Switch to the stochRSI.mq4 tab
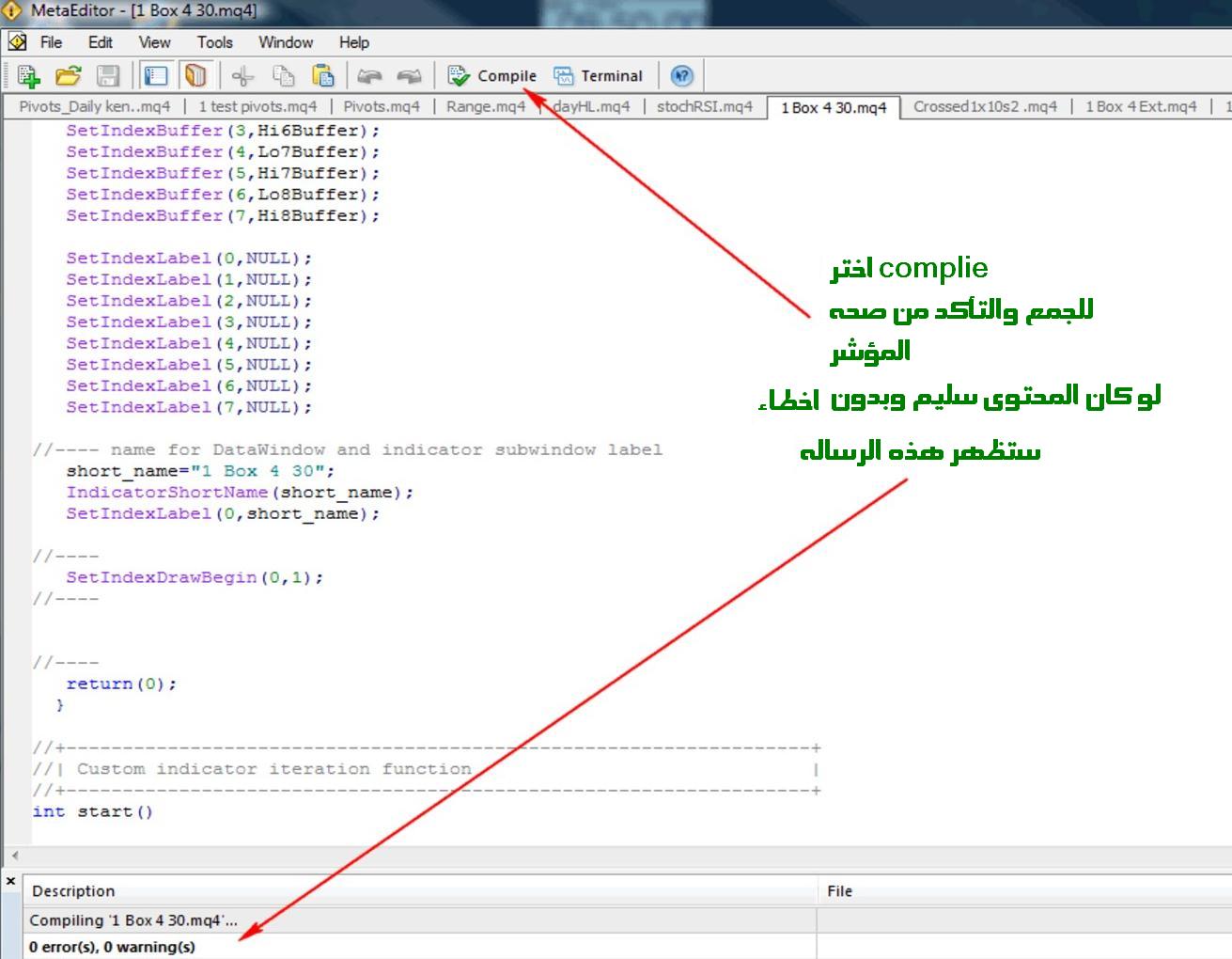1232x959 pixels. tap(705, 106)
